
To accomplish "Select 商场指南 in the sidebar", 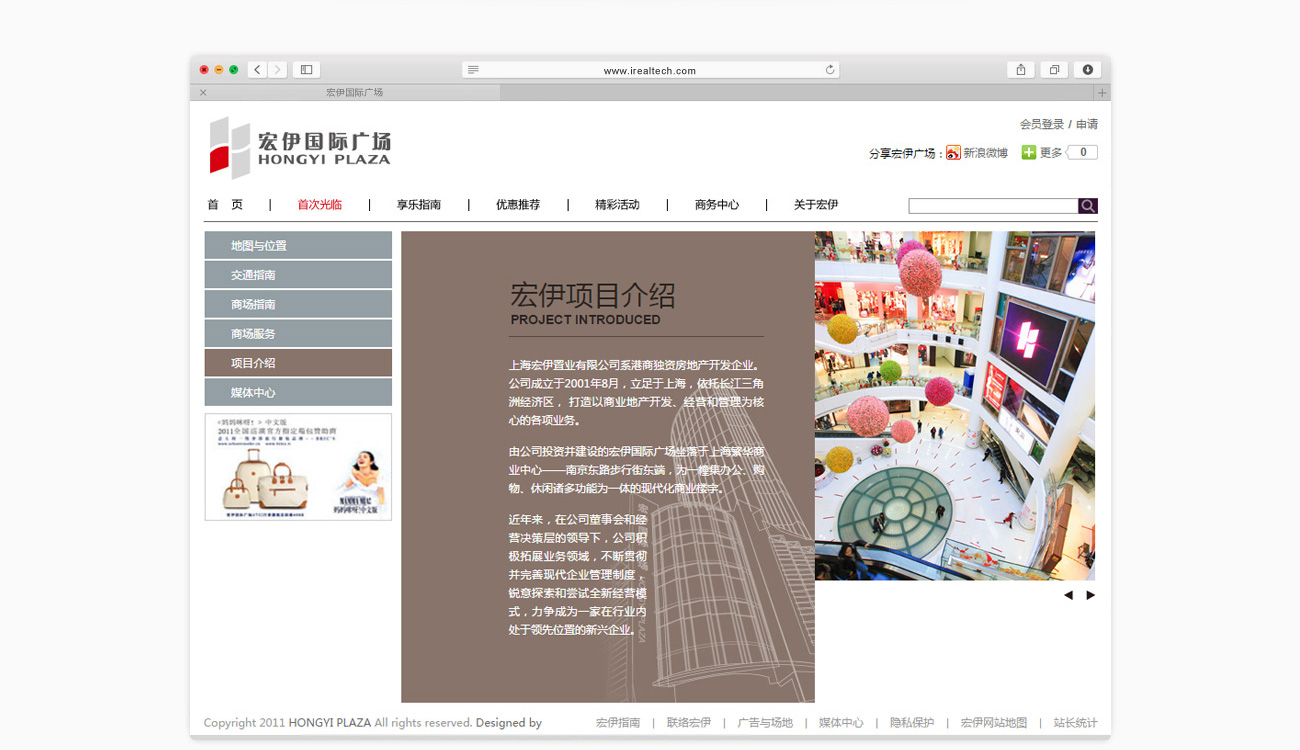I will [298, 304].
